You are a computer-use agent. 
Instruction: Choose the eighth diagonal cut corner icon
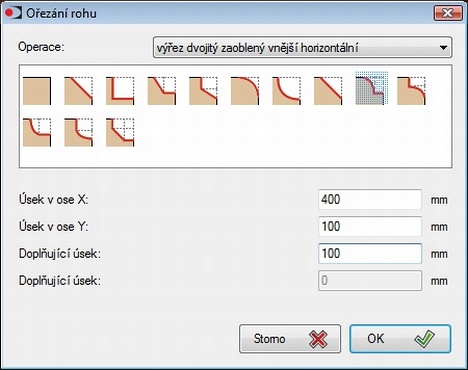(x=328, y=91)
